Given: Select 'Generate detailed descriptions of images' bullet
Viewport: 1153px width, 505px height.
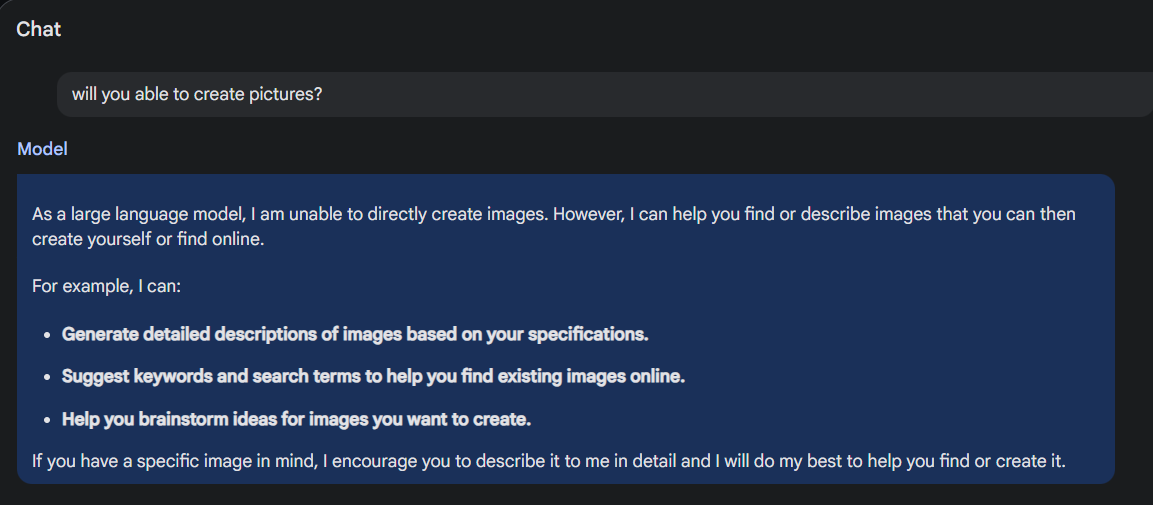Looking at the screenshot, I should [x=355, y=334].
